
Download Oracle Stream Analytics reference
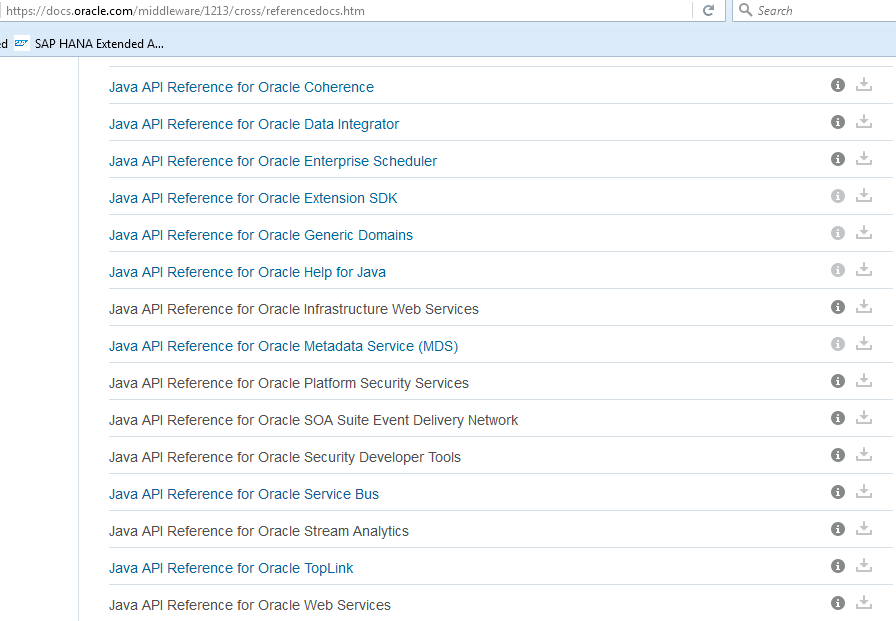pos(864,528)
